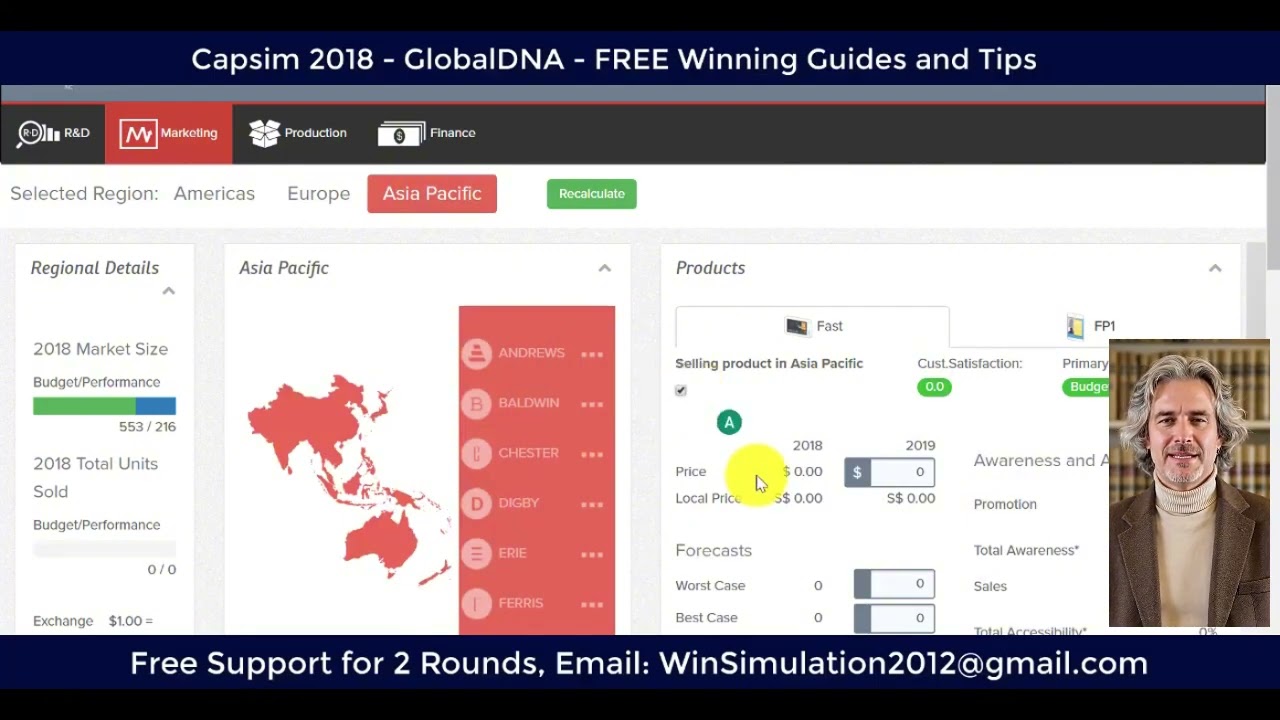Go to the Finance tab

click(427, 133)
